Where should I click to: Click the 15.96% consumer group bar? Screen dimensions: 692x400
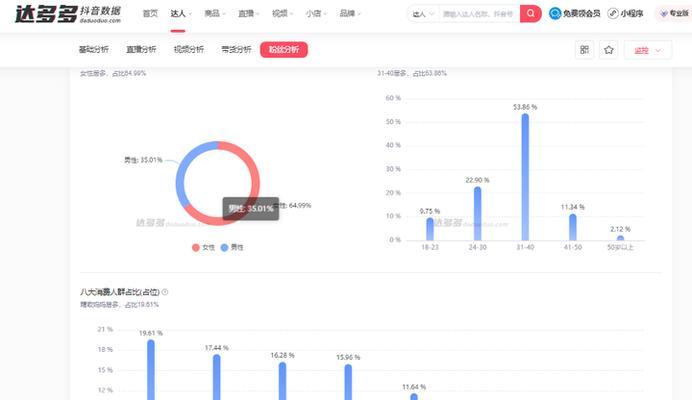[348, 382]
